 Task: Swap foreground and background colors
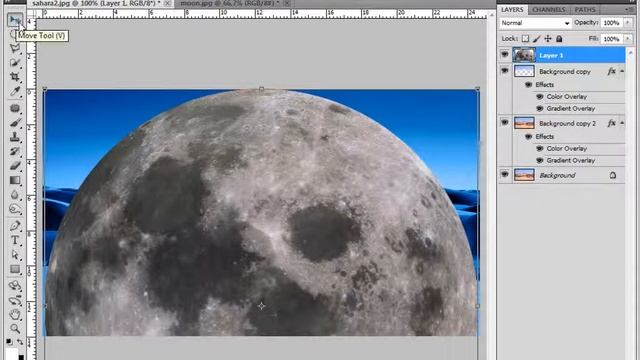(20, 341)
